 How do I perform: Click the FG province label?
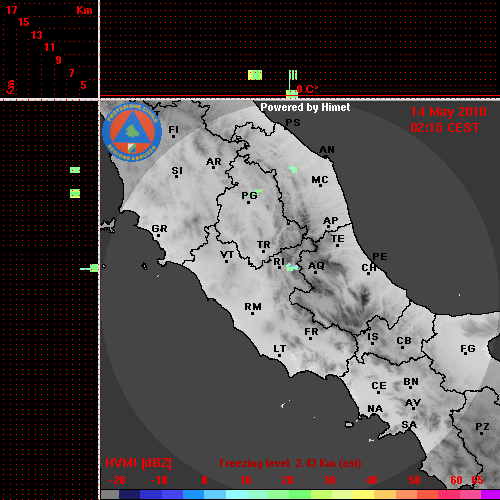click(x=468, y=349)
